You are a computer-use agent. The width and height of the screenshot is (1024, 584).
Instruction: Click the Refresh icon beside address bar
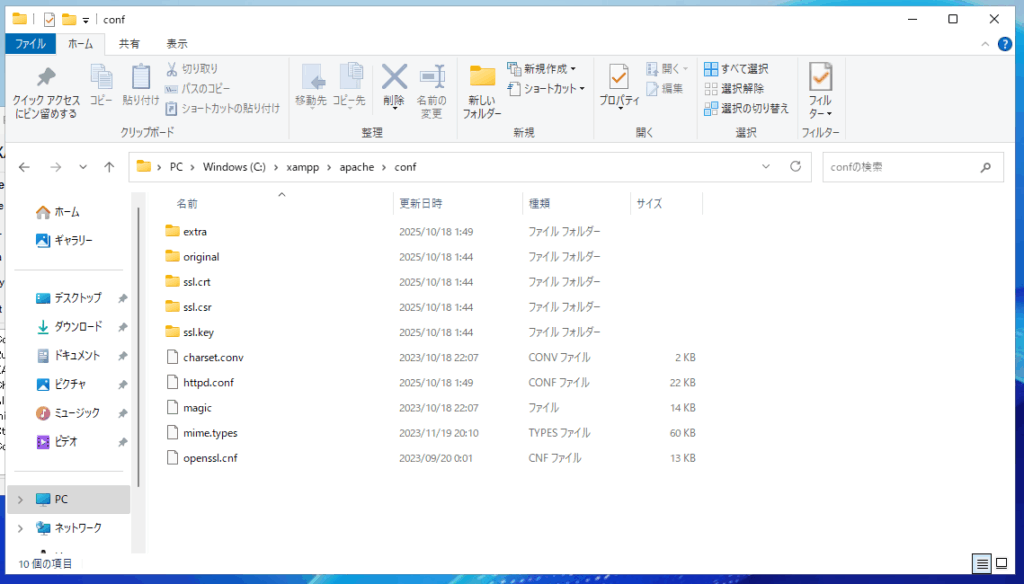796,167
